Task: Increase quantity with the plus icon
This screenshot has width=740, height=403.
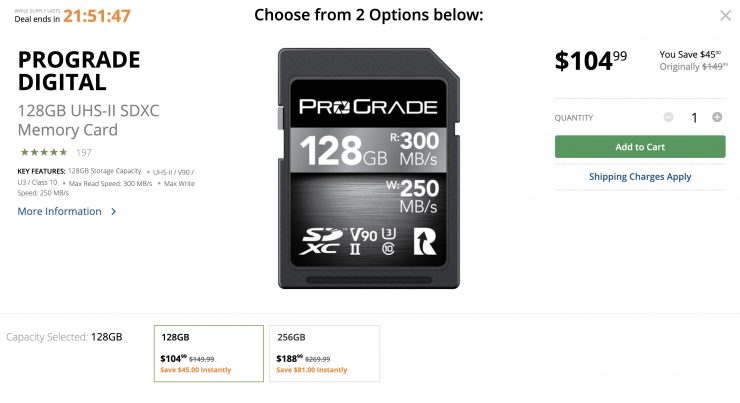Action: 717,117
